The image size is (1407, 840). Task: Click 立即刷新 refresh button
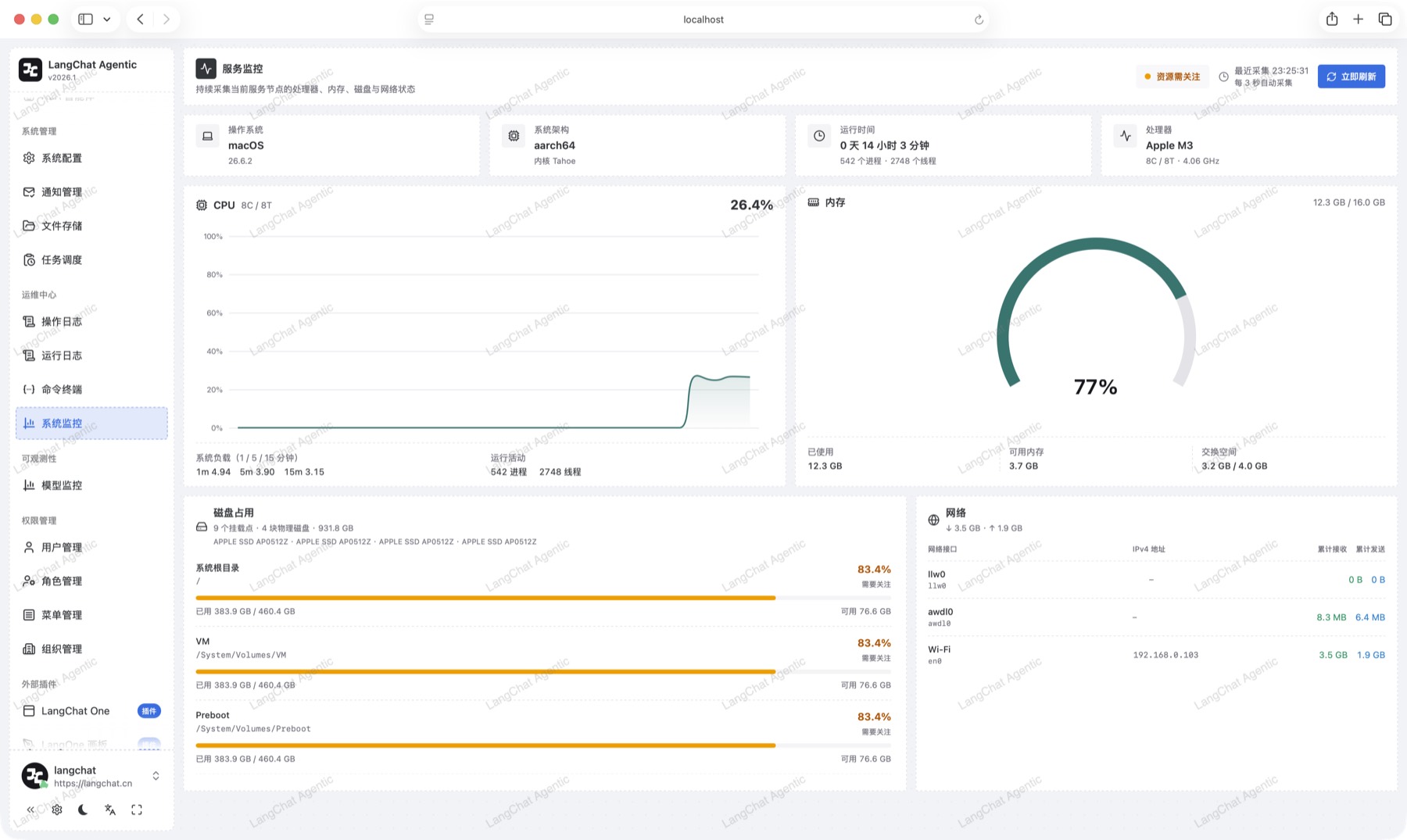[1352, 77]
